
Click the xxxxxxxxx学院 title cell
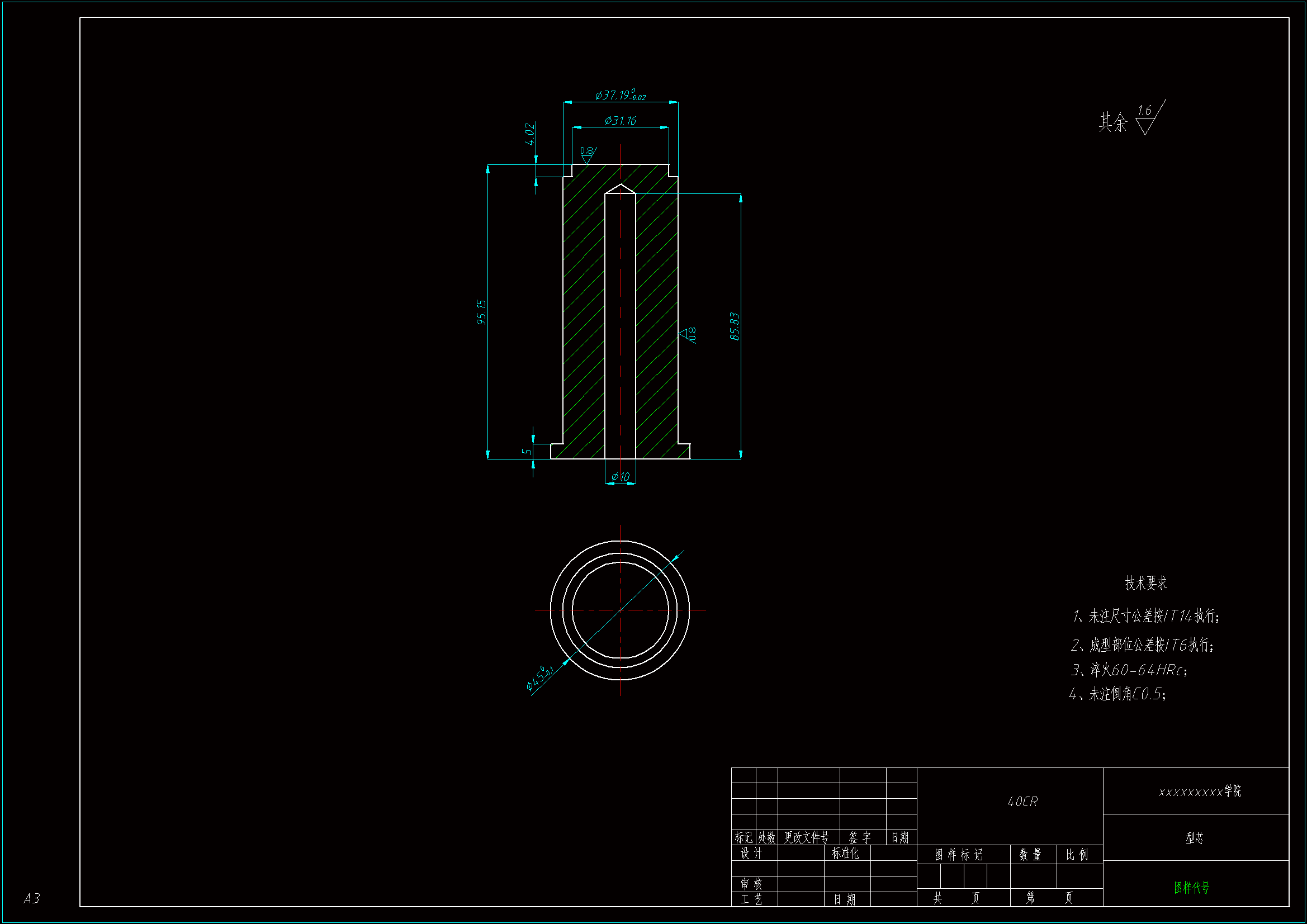pos(1200,792)
